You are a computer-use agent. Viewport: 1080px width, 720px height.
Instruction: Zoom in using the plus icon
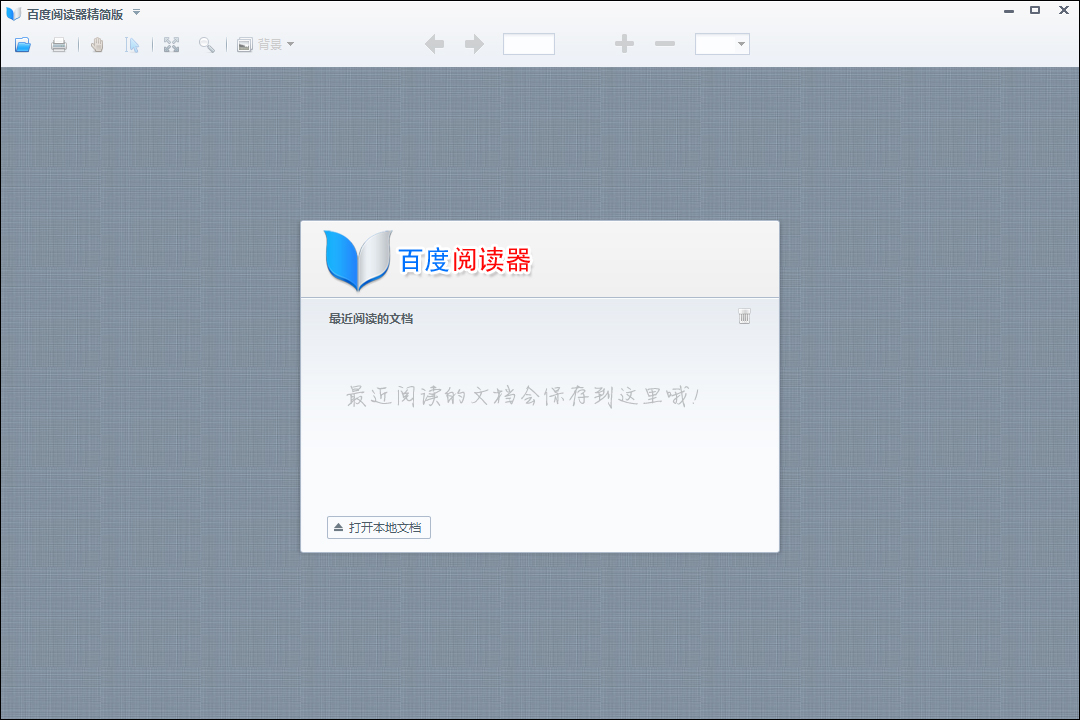coord(623,43)
